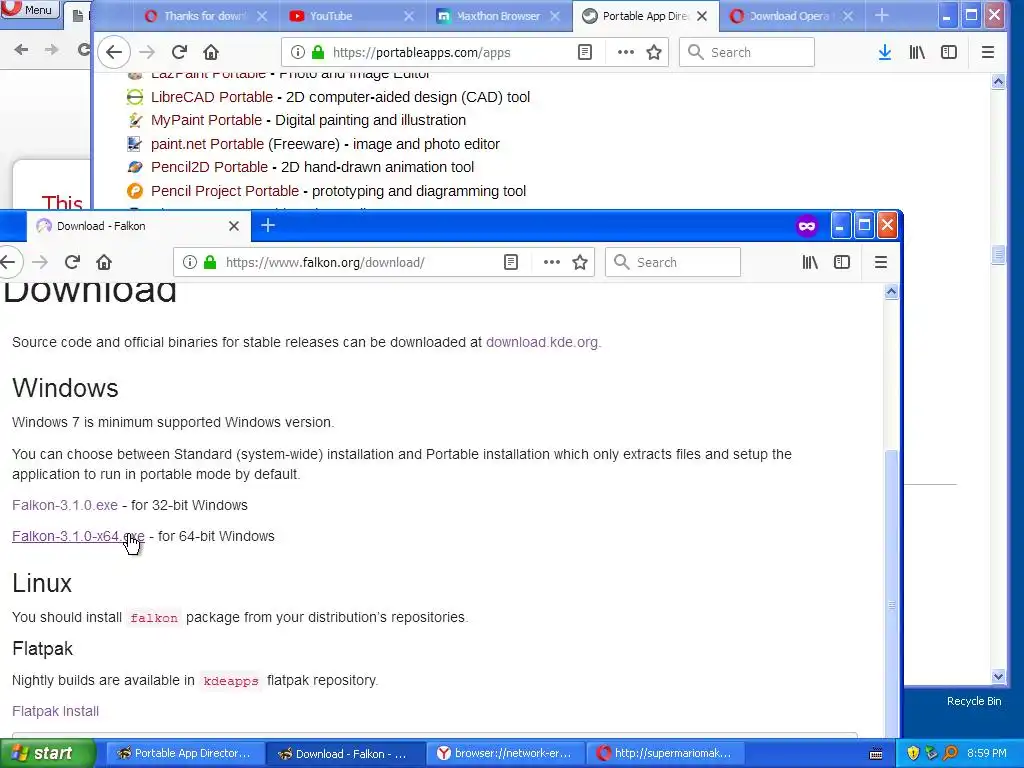Click the purple private browsing mask icon
1024x768 pixels.
coord(807,227)
